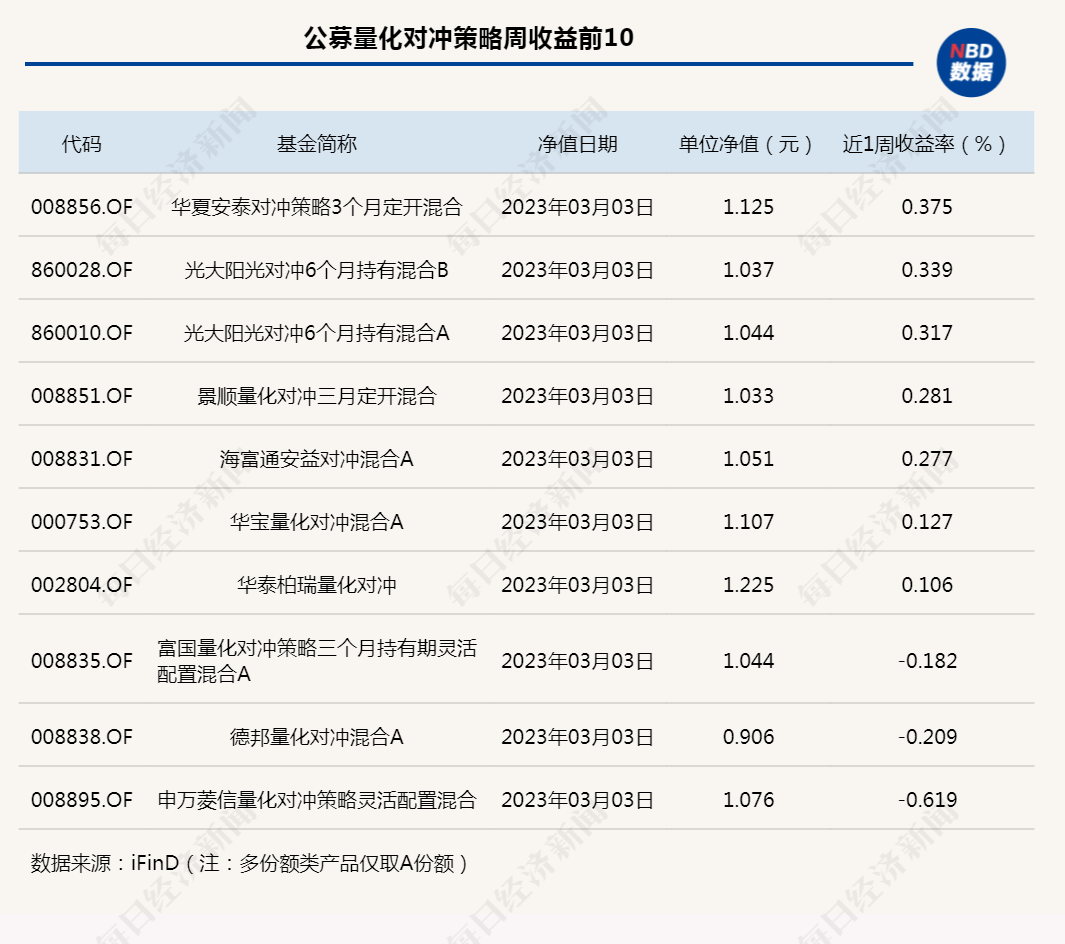Click net value 0.906
This screenshot has height=944, width=1065.
coord(748,737)
